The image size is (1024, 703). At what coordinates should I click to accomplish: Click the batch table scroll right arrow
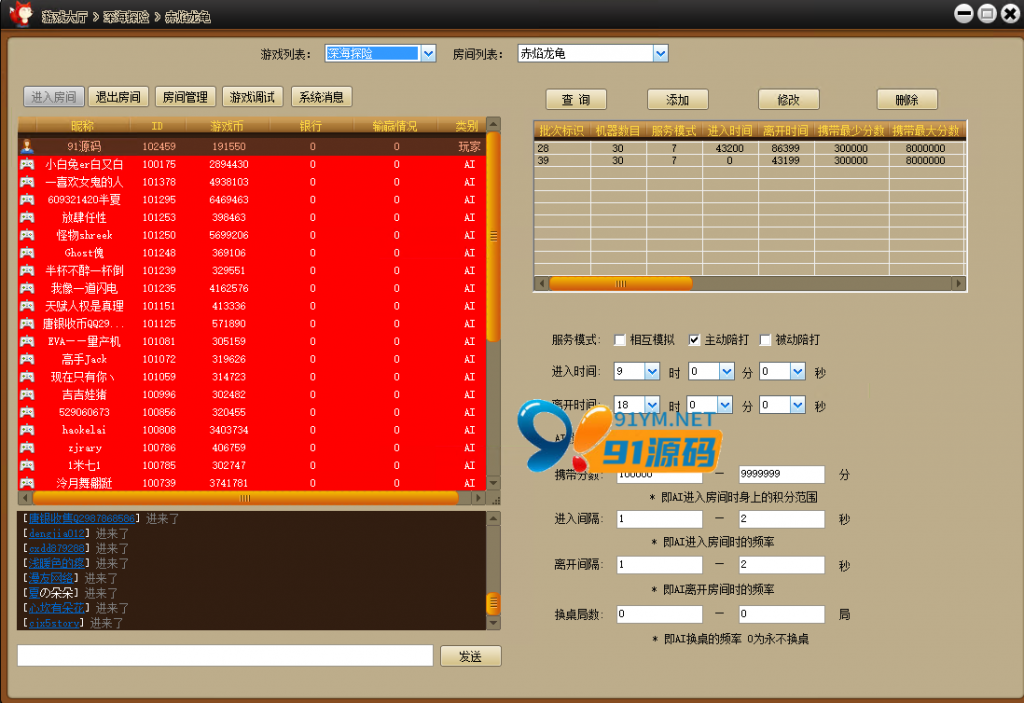click(958, 284)
